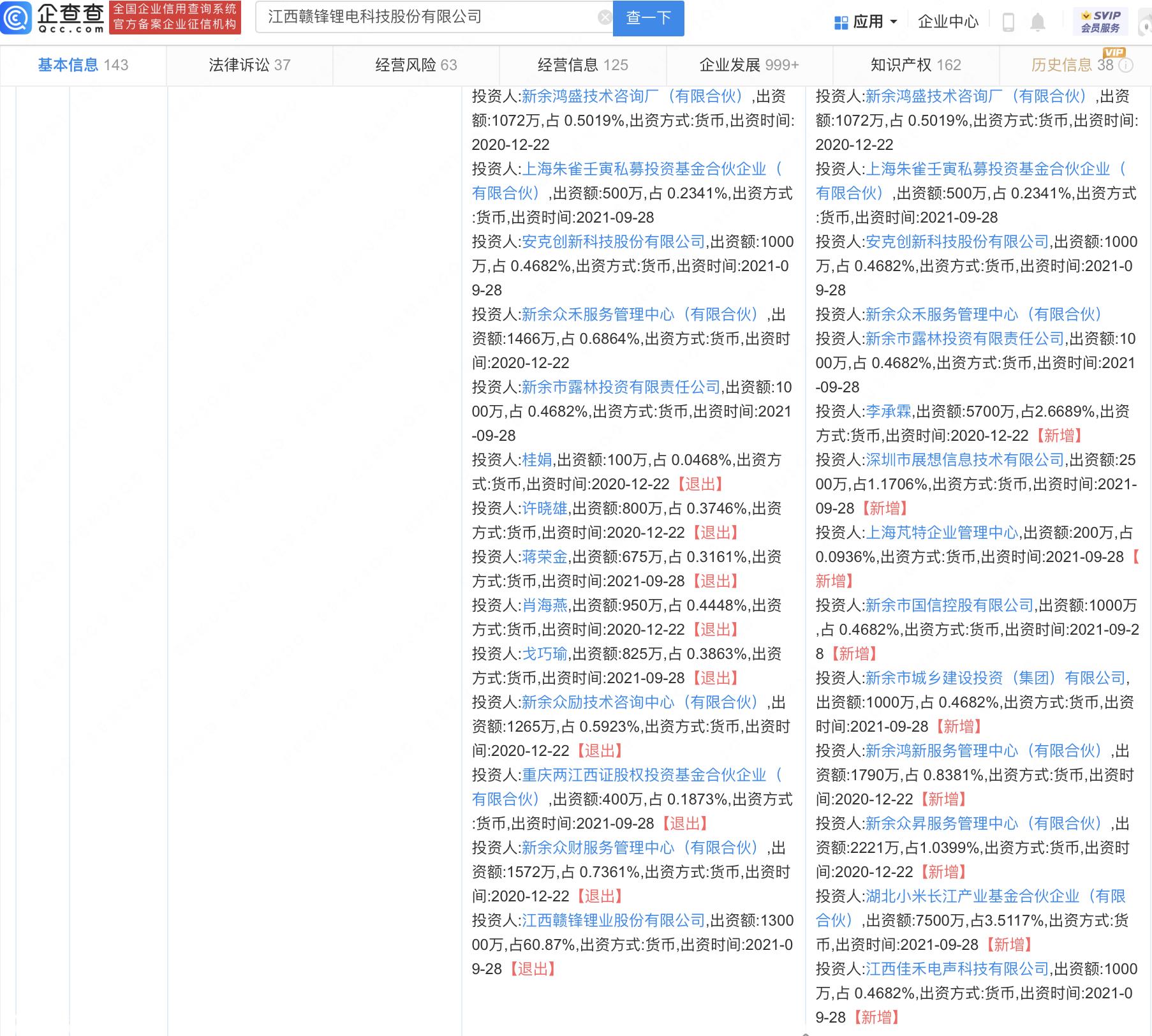
Task: Switch to 经营风险 tab
Action: point(416,65)
